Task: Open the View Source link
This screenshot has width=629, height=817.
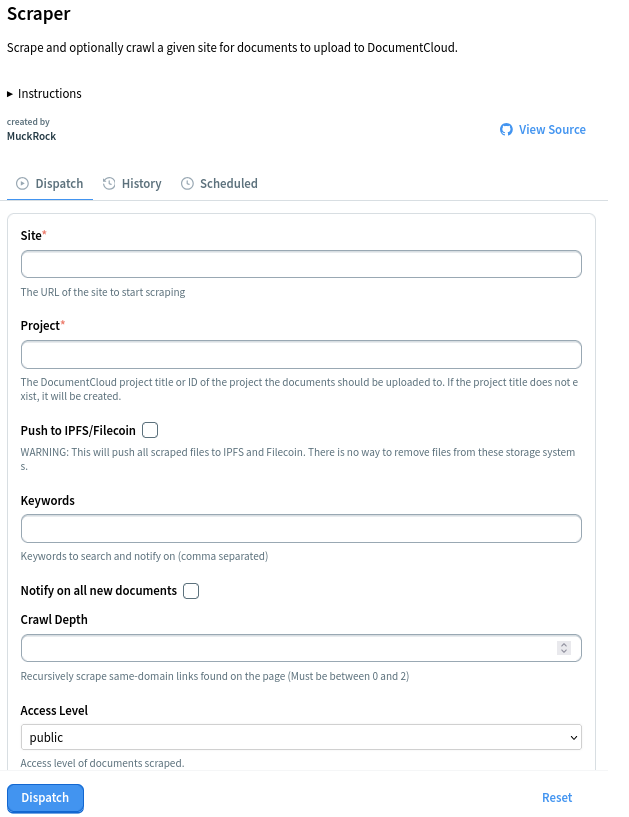Action: click(x=552, y=130)
